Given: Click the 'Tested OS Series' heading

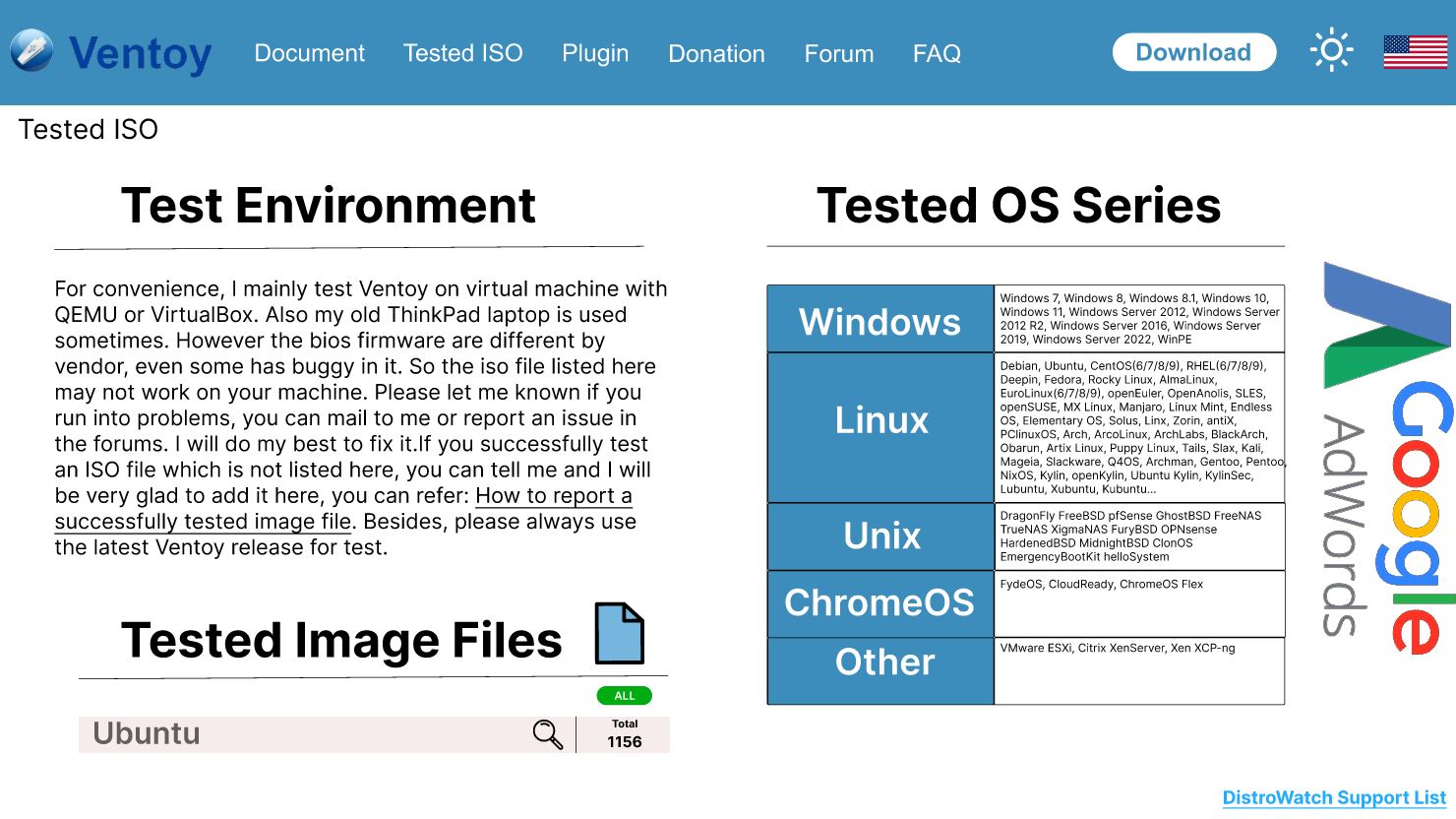Looking at the screenshot, I should click(x=1018, y=206).
